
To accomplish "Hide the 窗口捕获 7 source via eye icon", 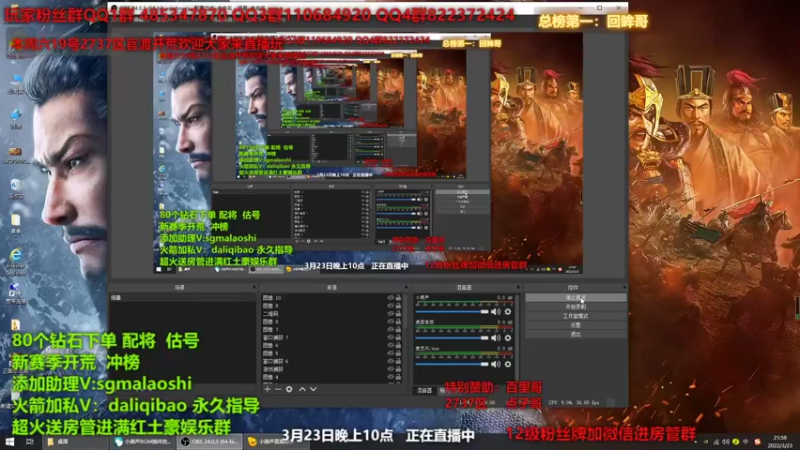I will pos(391,337).
